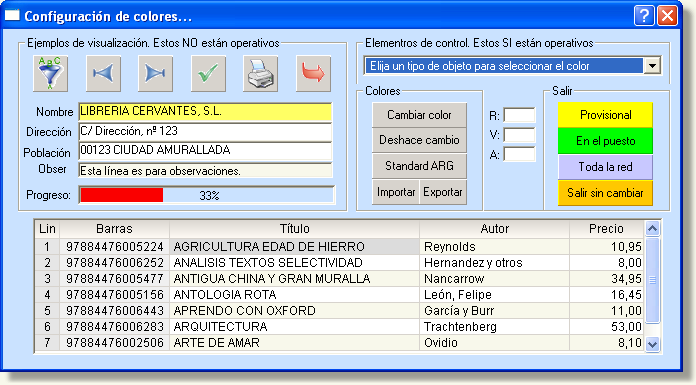This screenshot has height=385, width=696.
Task: Click the Autor column header
Action: pyautogui.click(x=494, y=229)
